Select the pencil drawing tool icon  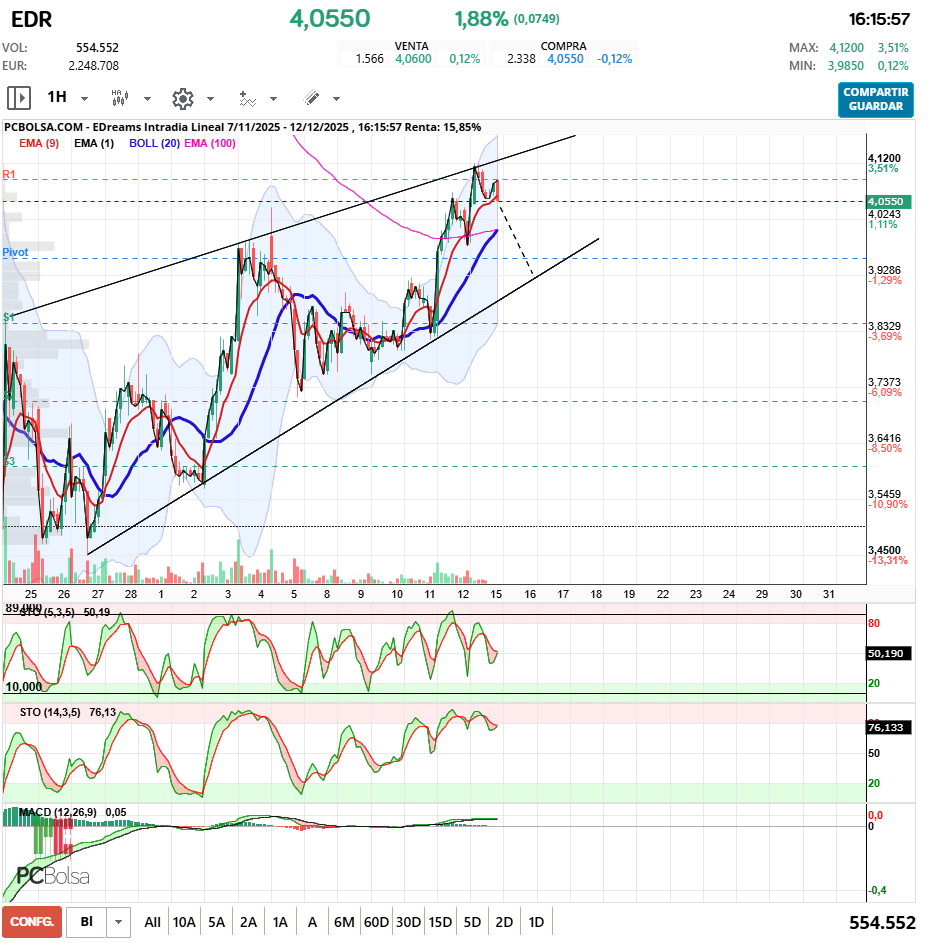311,98
